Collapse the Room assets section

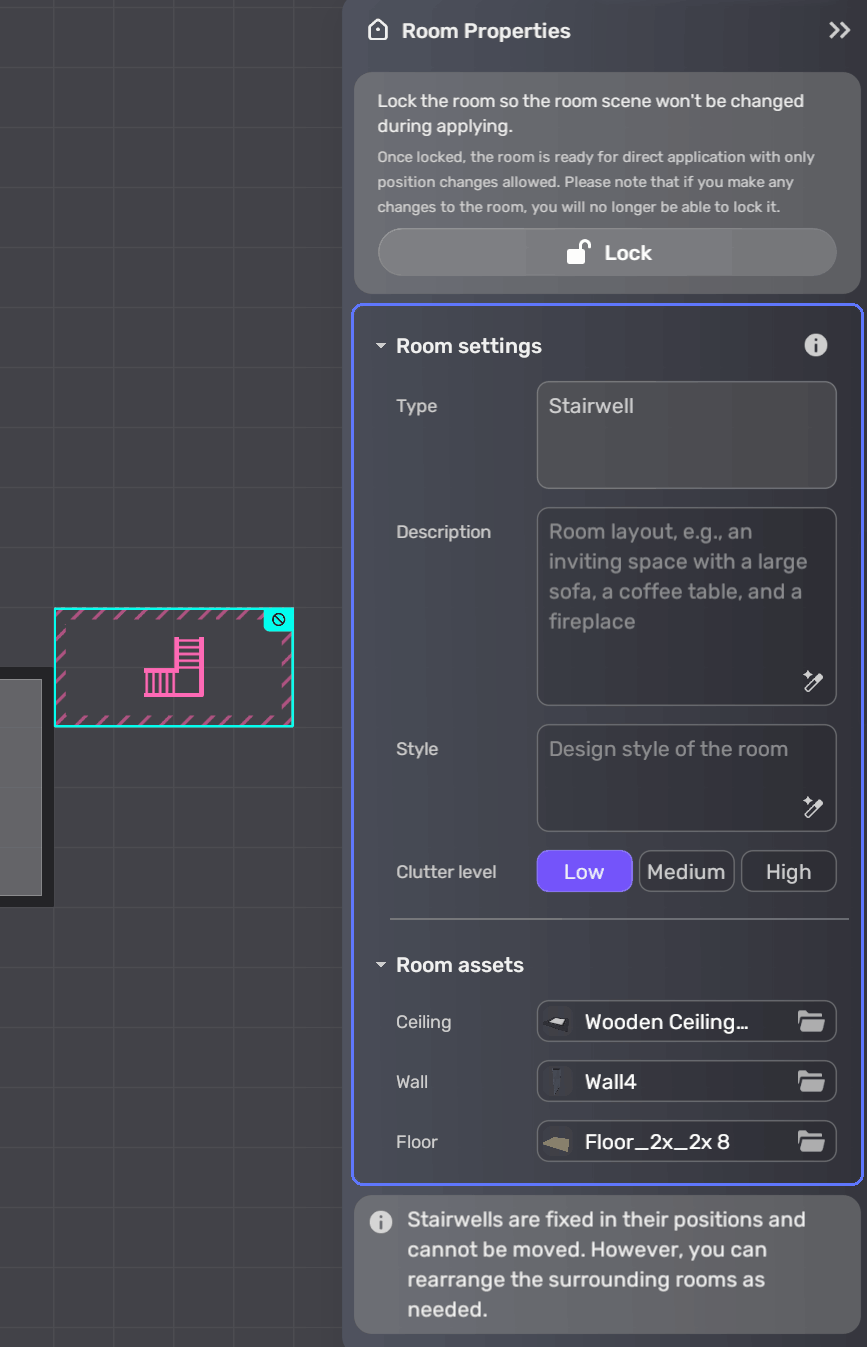point(381,966)
